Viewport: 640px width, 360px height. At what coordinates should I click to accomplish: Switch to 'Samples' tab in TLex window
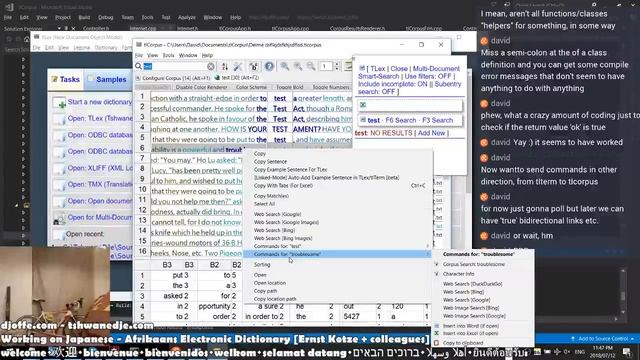click(x=108, y=79)
